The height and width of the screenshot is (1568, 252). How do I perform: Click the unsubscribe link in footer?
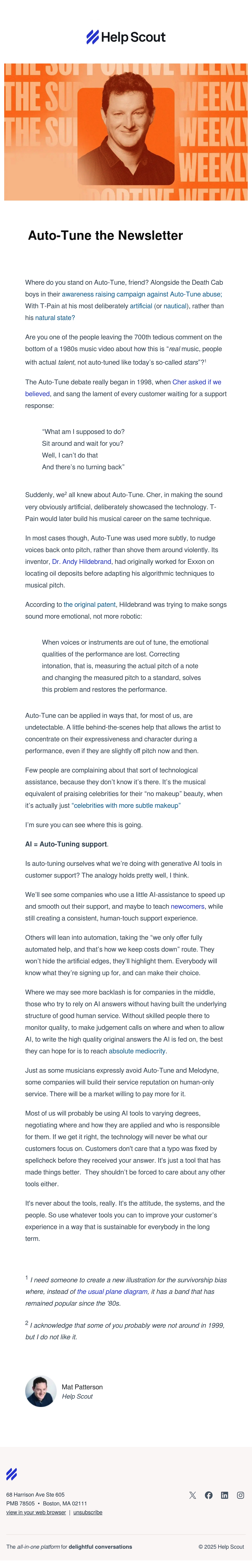(x=88, y=1512)
